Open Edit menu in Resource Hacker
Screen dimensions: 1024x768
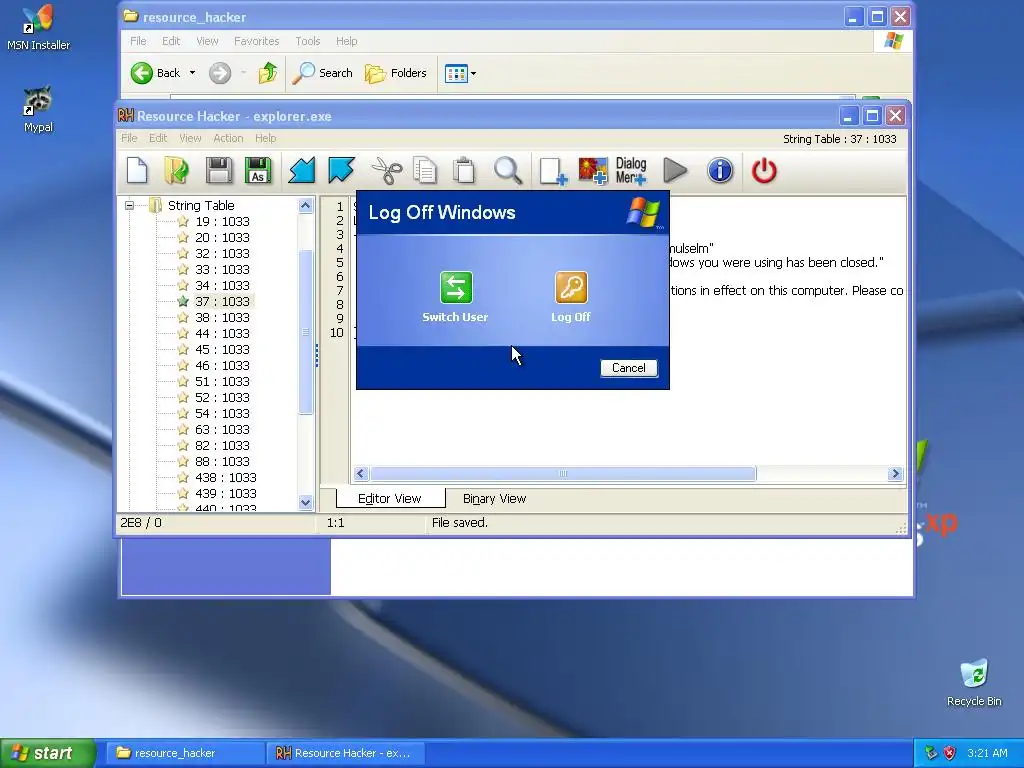(158, 138)
